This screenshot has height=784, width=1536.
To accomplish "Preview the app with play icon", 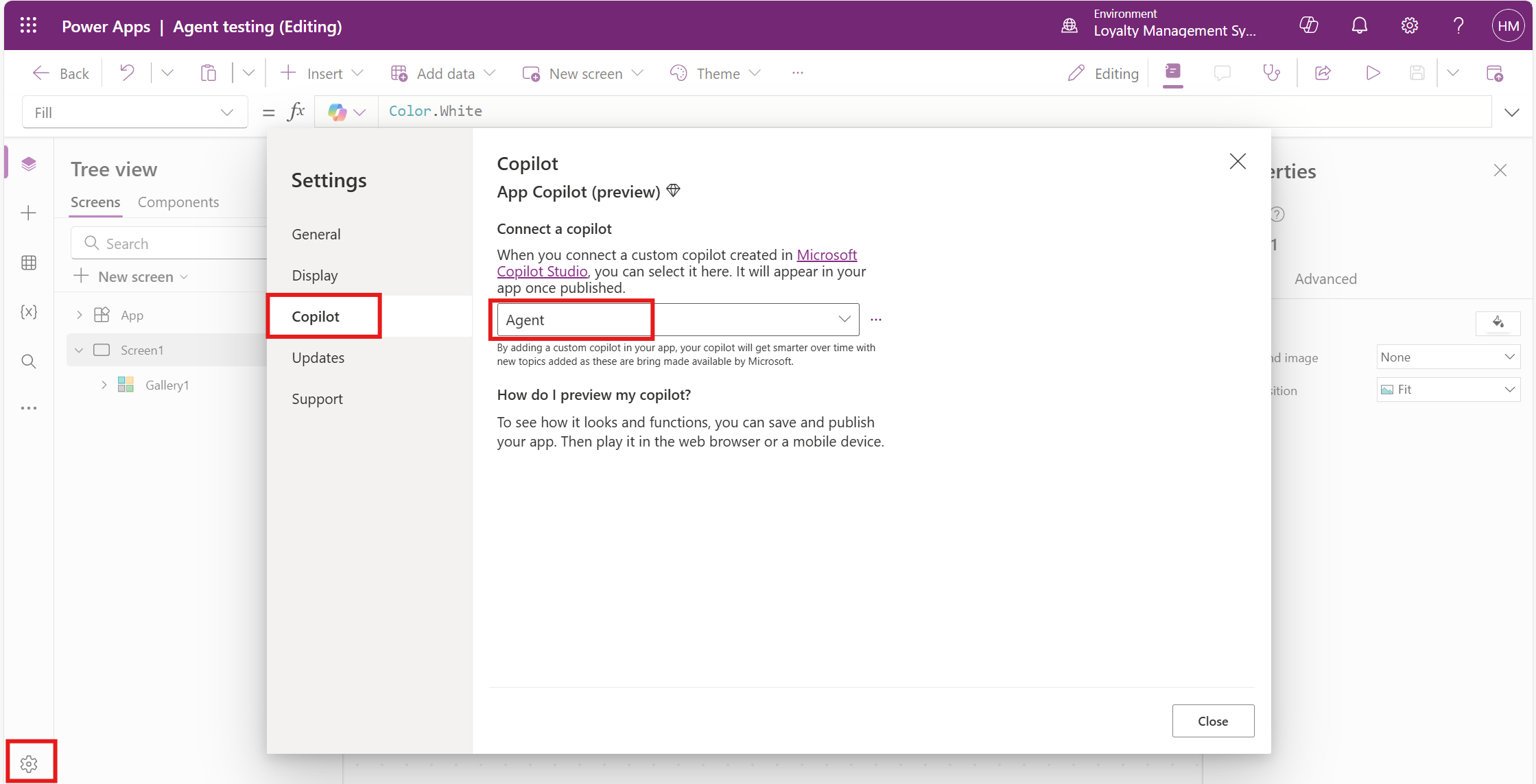I will click(1373, 73).
